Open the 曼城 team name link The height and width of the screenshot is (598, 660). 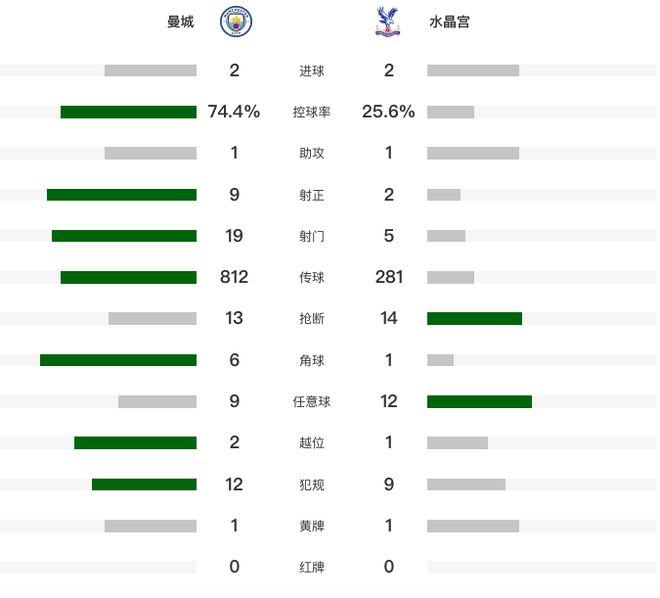pyautogui.click(x=180, y=22)
